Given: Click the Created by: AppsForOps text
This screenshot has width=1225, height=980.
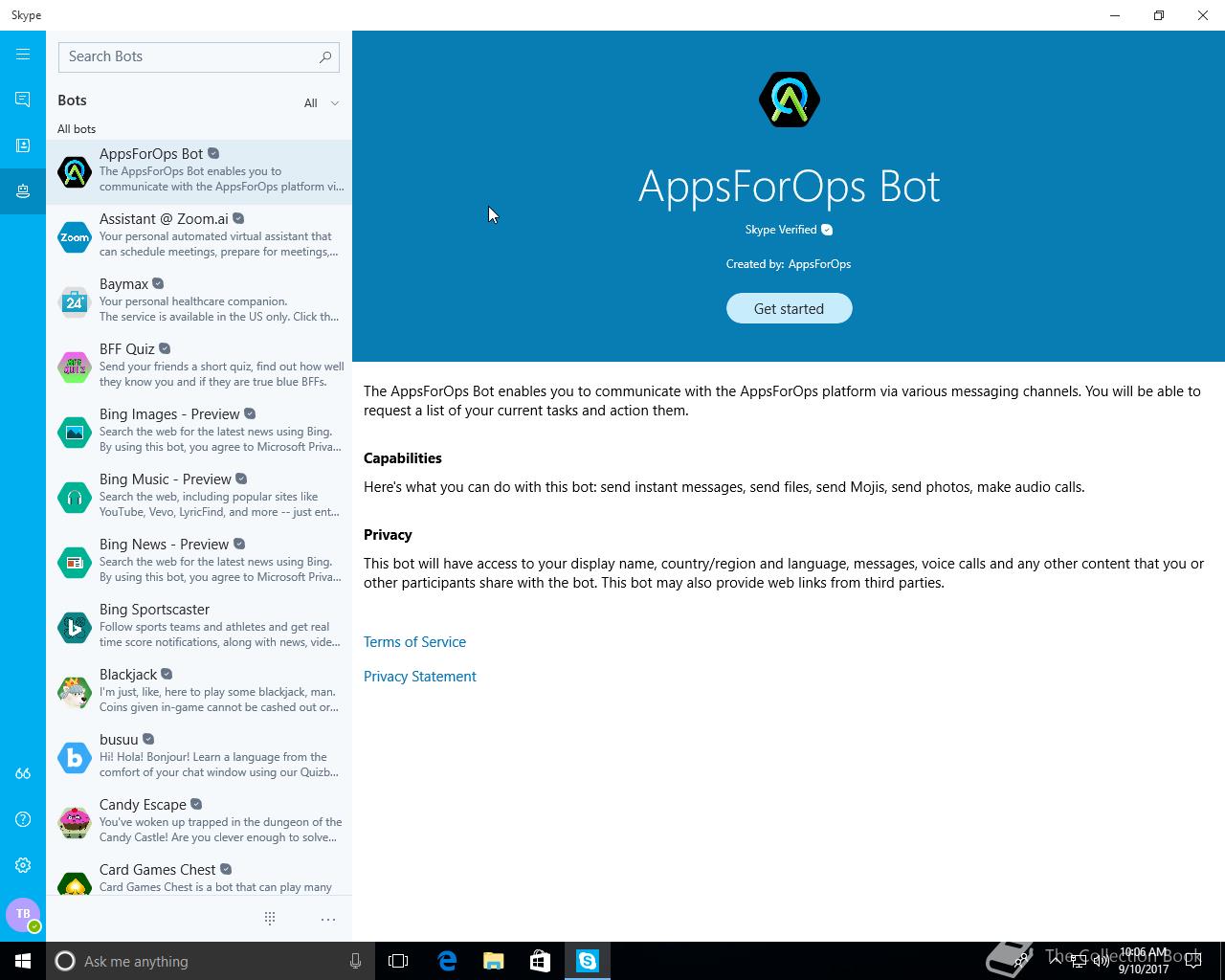Looking at the screenshot, I should [x=789, y=264].
